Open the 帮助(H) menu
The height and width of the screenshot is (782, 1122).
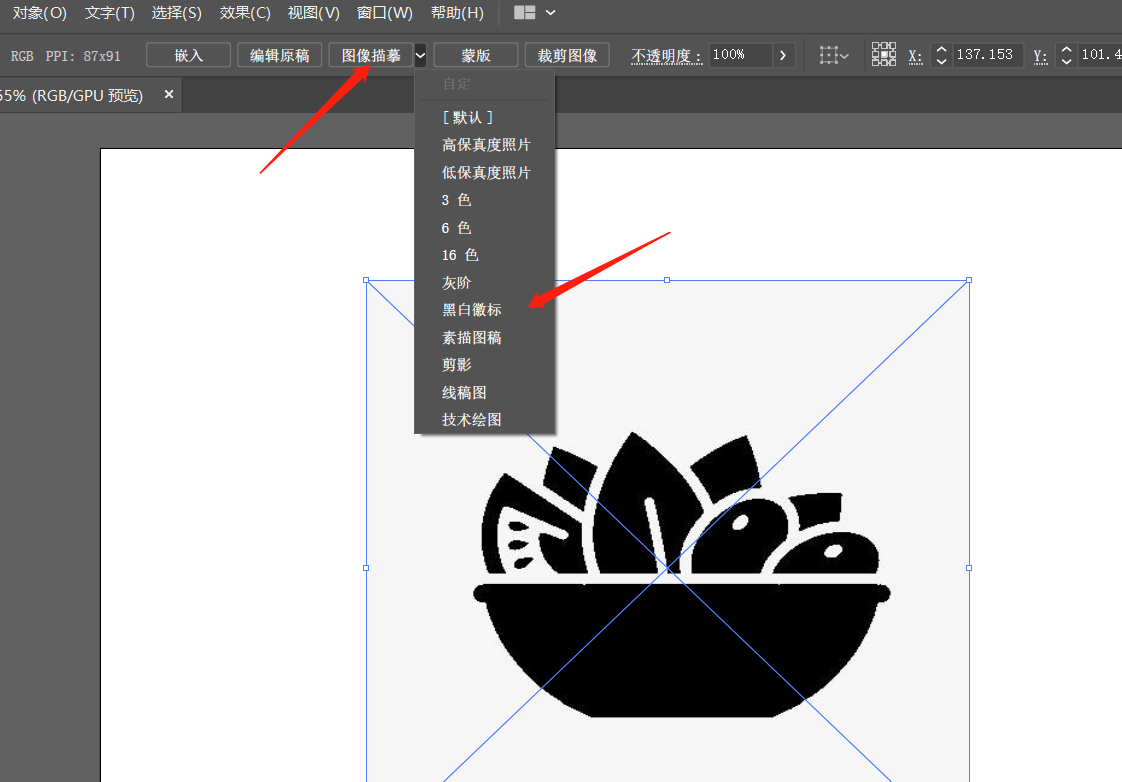point(457,13)
